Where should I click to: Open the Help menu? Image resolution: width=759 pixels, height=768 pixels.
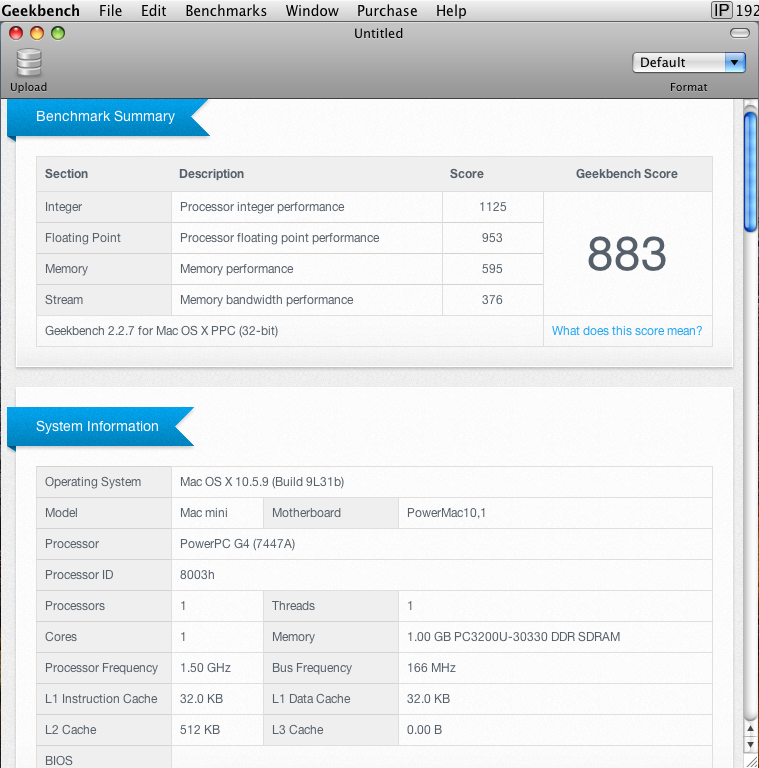(451, 10)
